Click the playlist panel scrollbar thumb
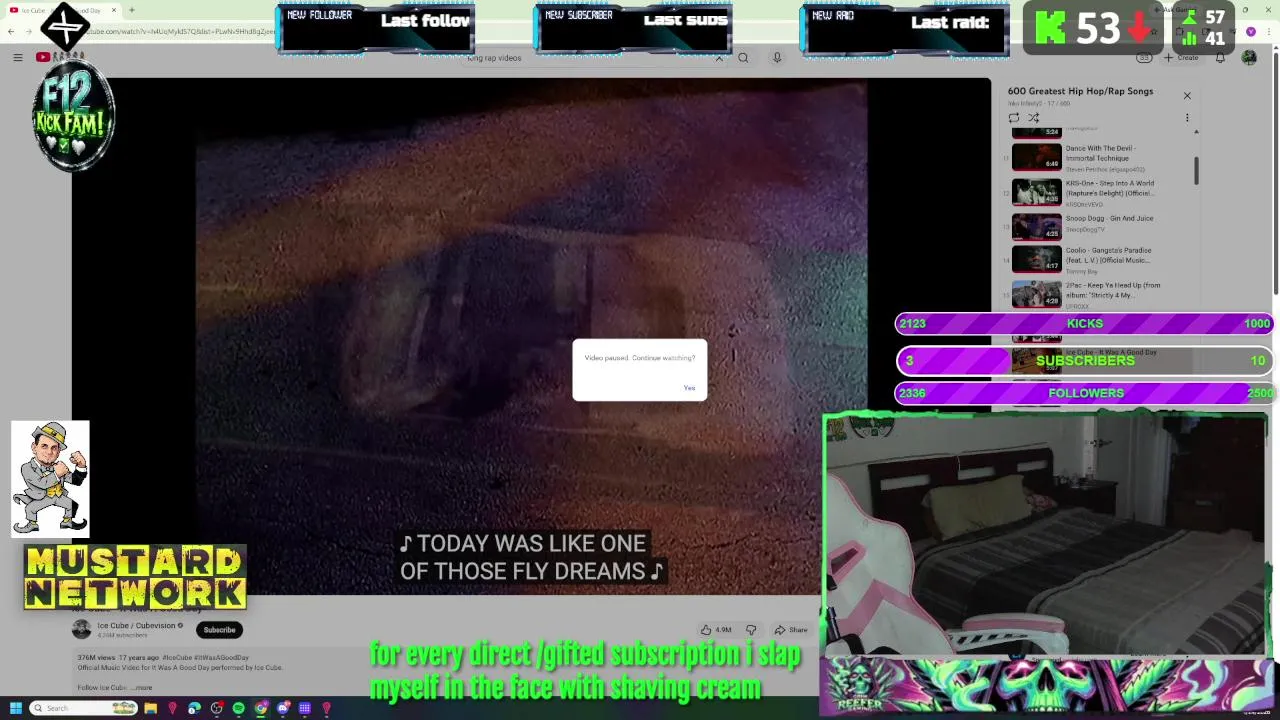 tap(1195, 170)
